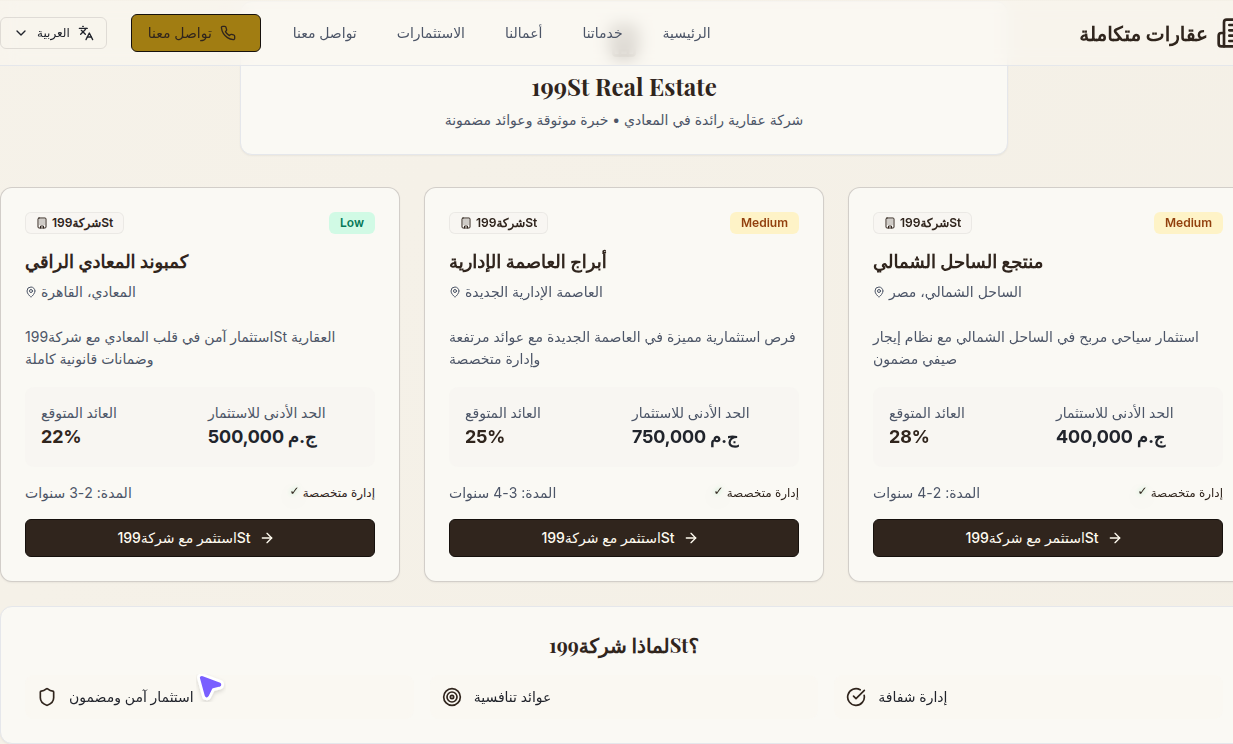Open the العربية language dropdown
The width and height of the screenshot is (1233, 744).
pos(60,33)
